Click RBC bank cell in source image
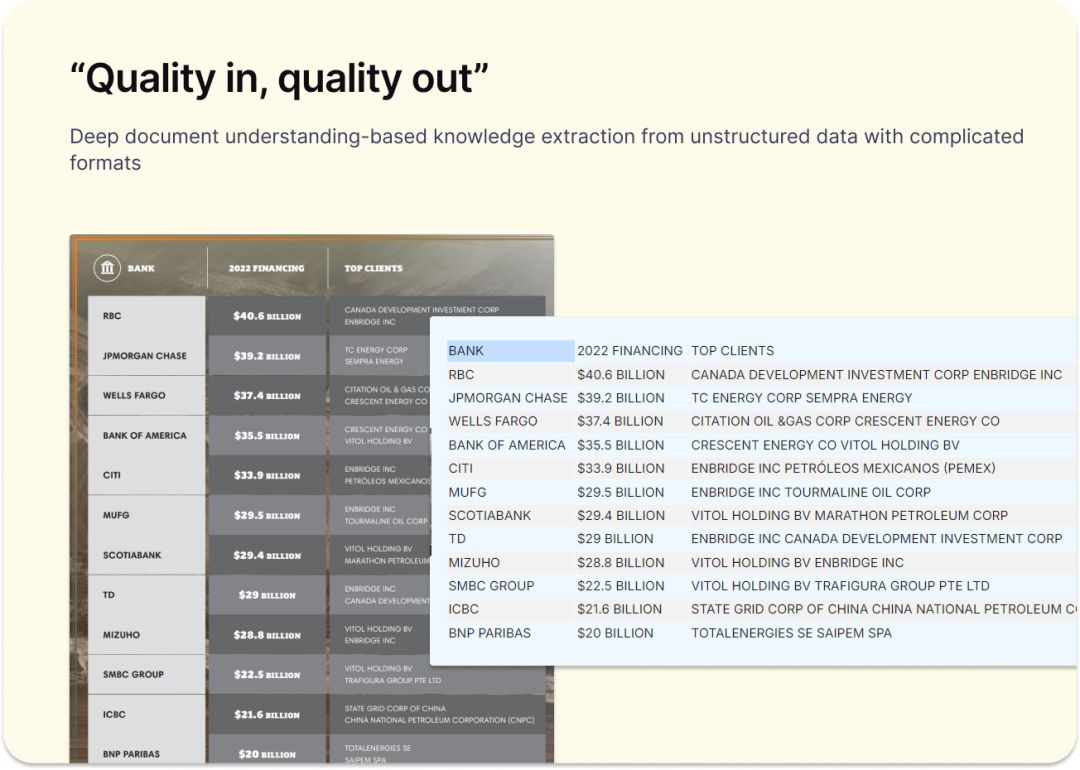This screenshot has width=1080, height=770. [147, 315]
